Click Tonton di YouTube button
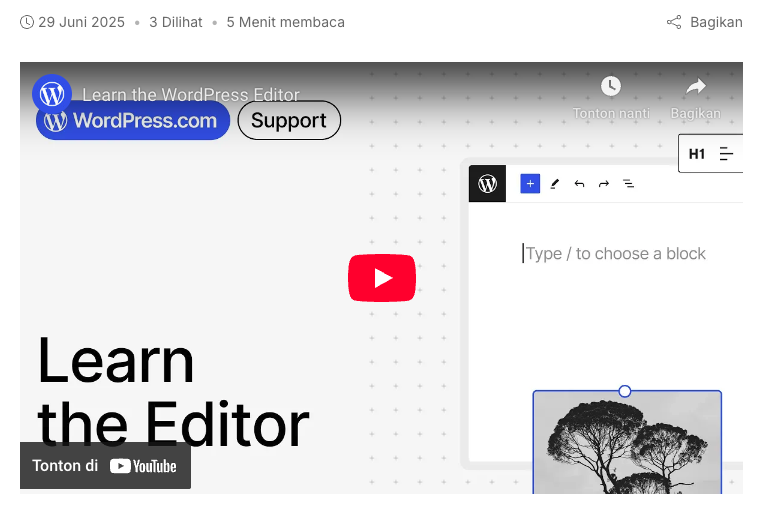This screenshot has width=764, height=521. tap(105, 465)
